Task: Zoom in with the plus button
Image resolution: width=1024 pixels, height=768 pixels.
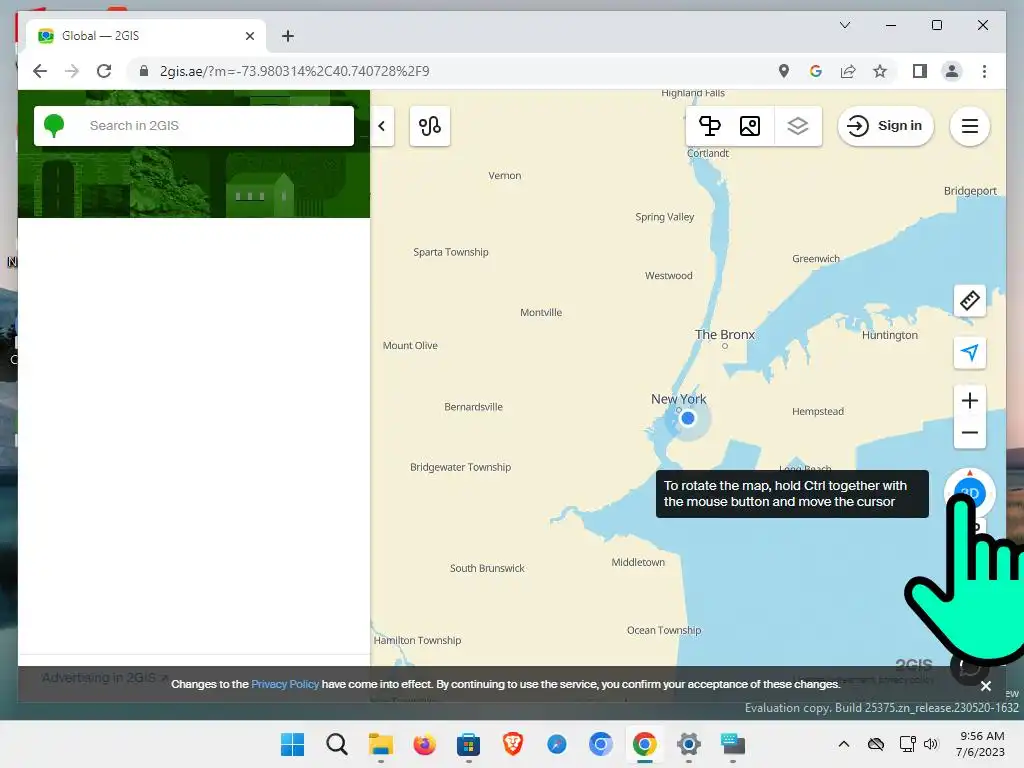Action: [x=970, y=400]
